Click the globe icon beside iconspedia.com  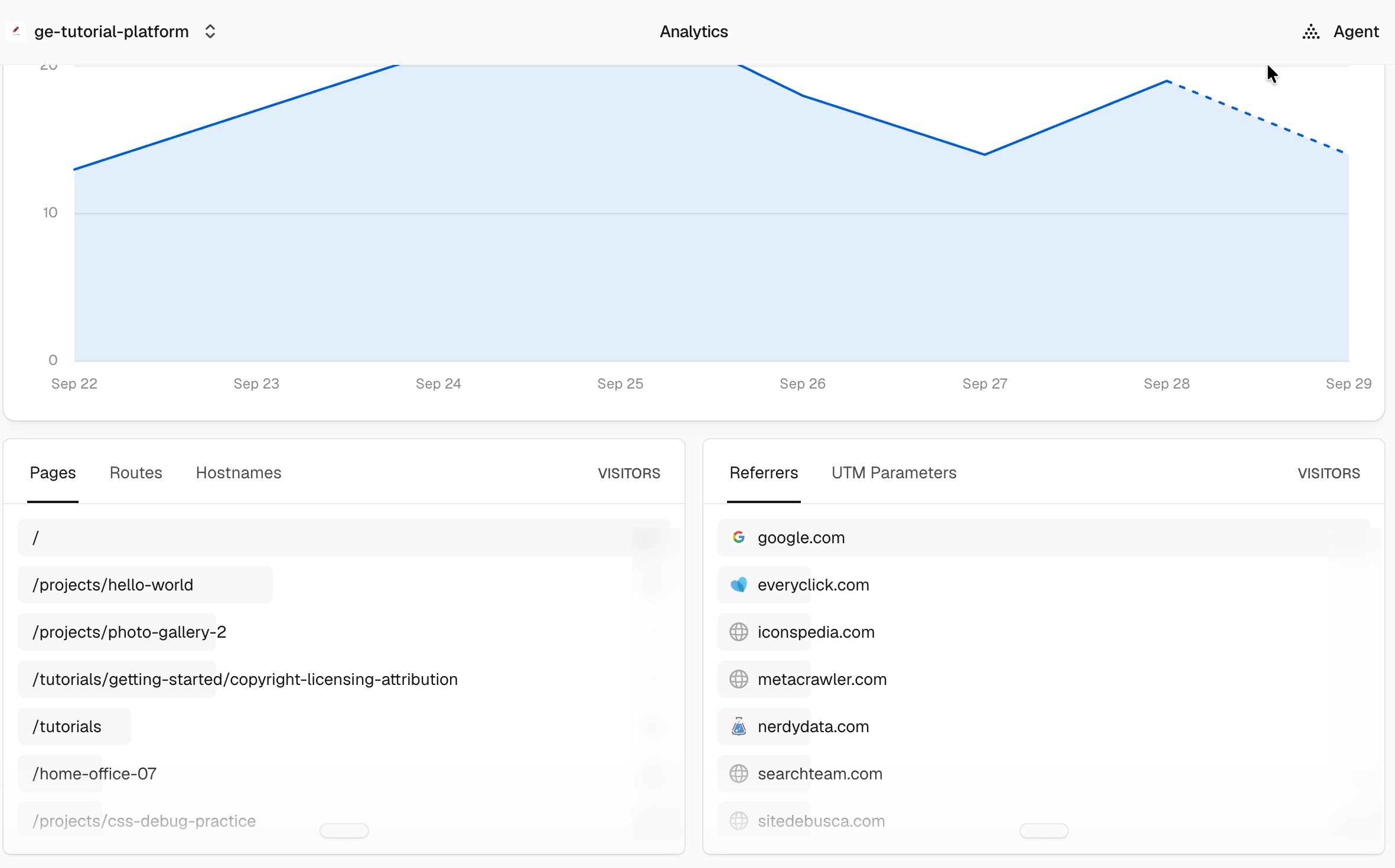(x=738, y=632)
